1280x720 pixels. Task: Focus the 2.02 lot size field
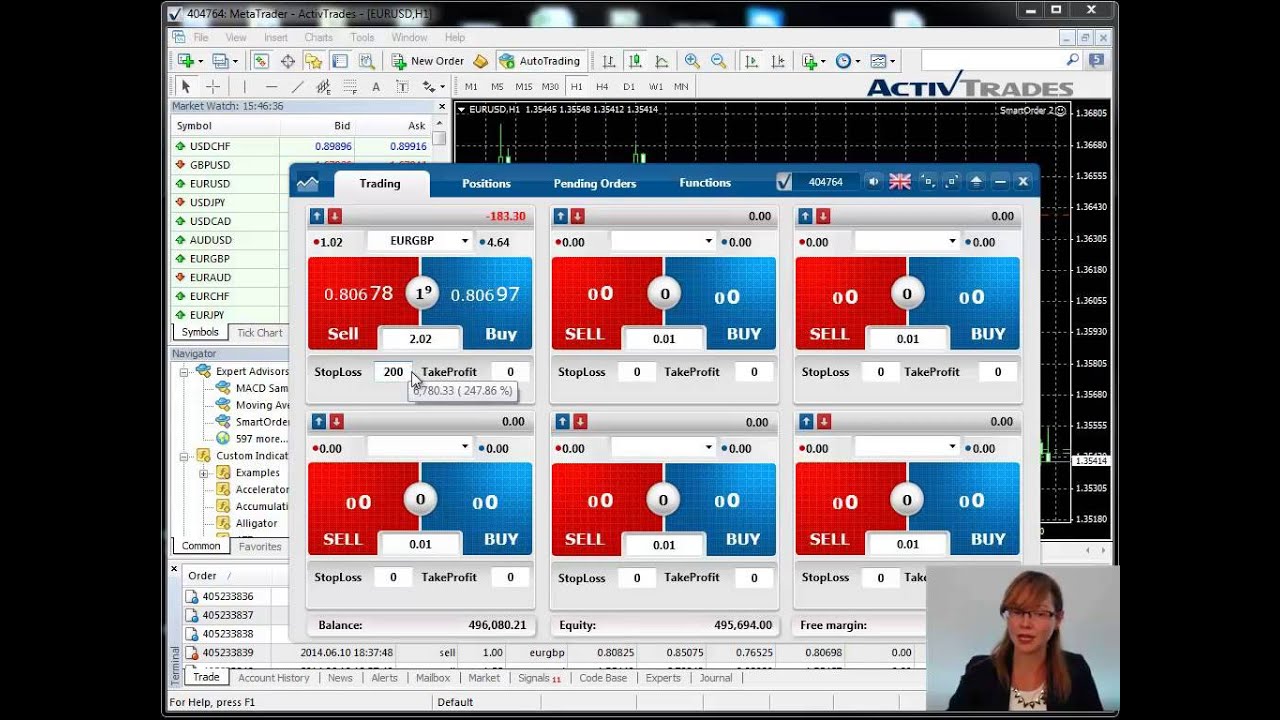(x=420, y=339)
